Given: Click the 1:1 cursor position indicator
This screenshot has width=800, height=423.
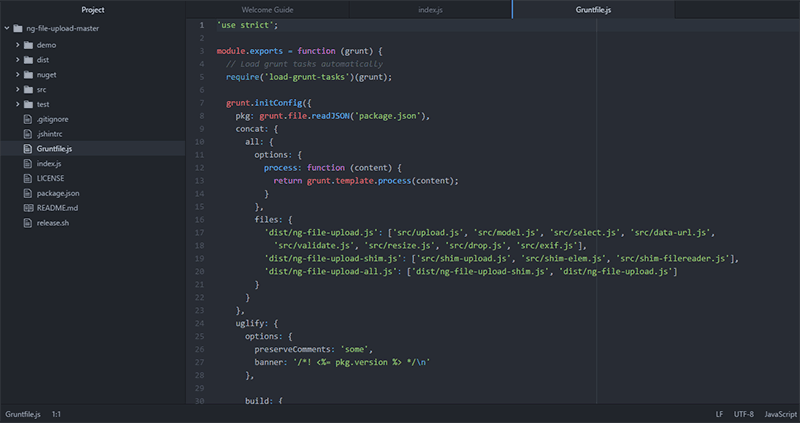Looking at the screenshot, I should click(56, 414).
